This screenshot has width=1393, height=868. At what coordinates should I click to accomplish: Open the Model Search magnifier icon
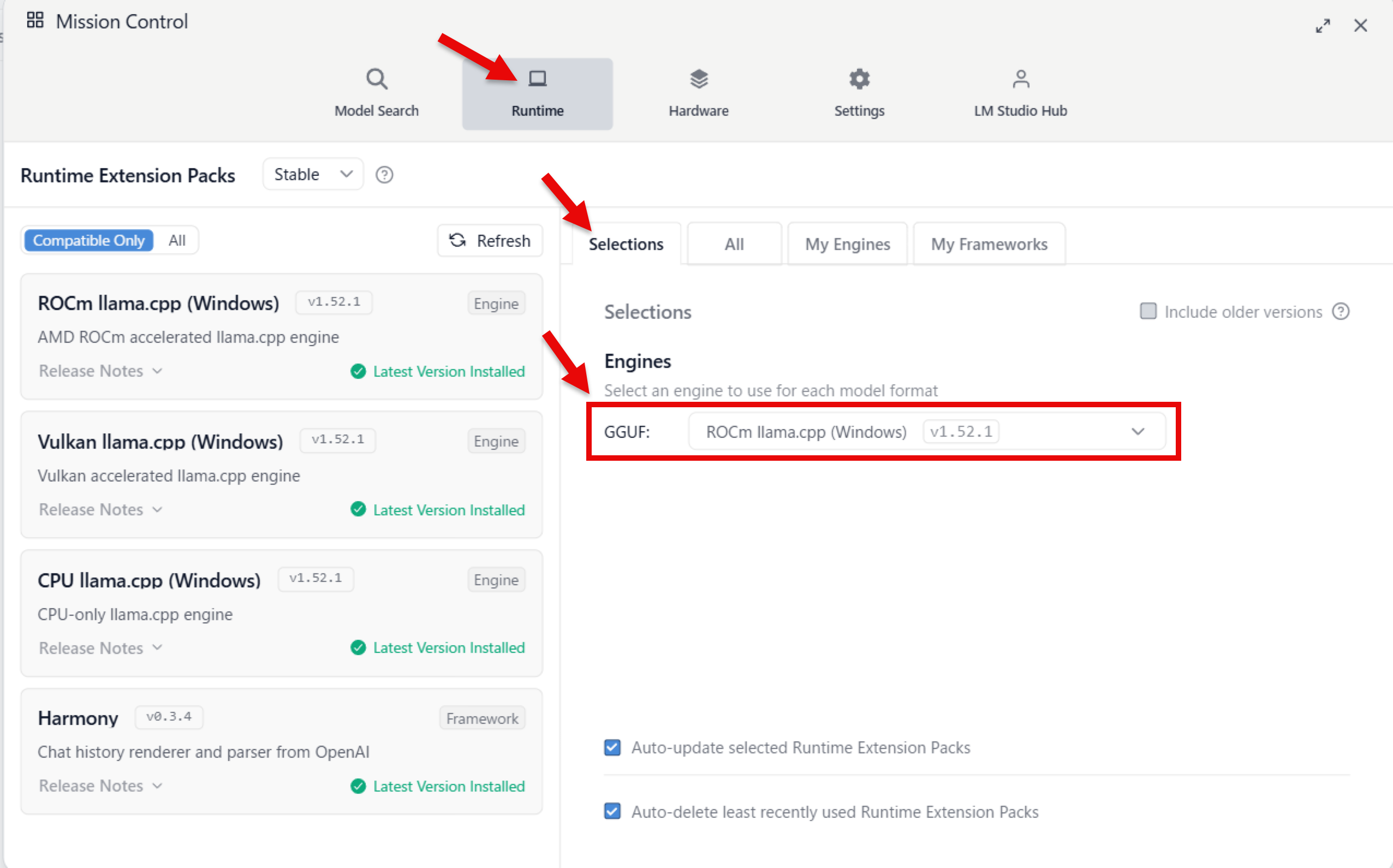377,79
